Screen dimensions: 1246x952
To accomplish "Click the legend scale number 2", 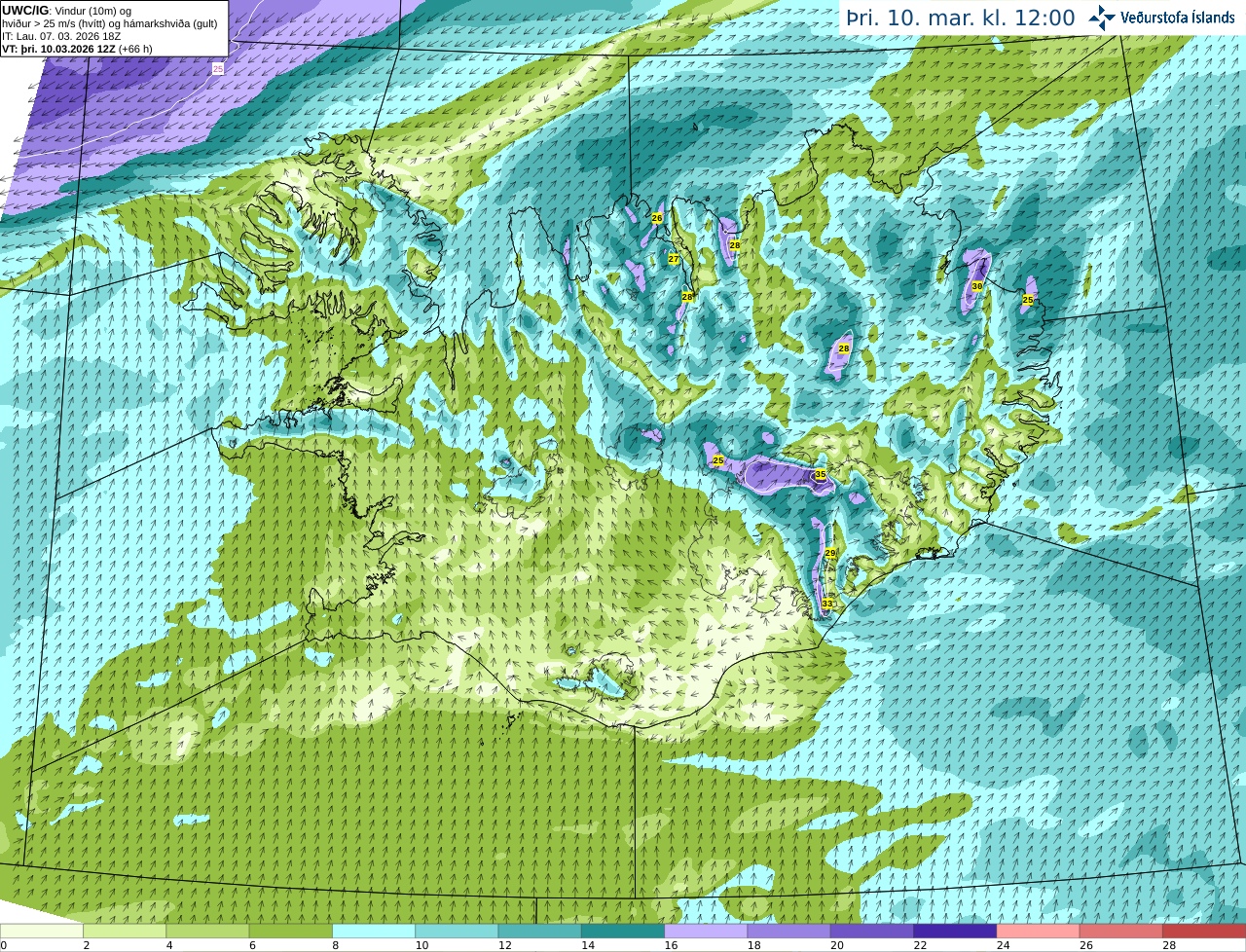I will (x=87, y=945).
